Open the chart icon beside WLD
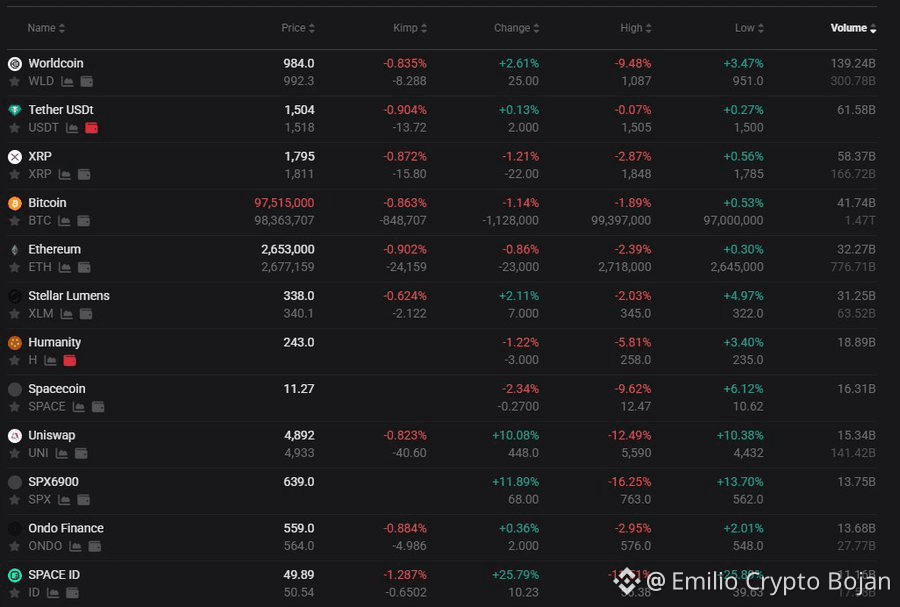The width and height of the screenshot is (900, 607). pyautogui.click(x=67, y=81)
